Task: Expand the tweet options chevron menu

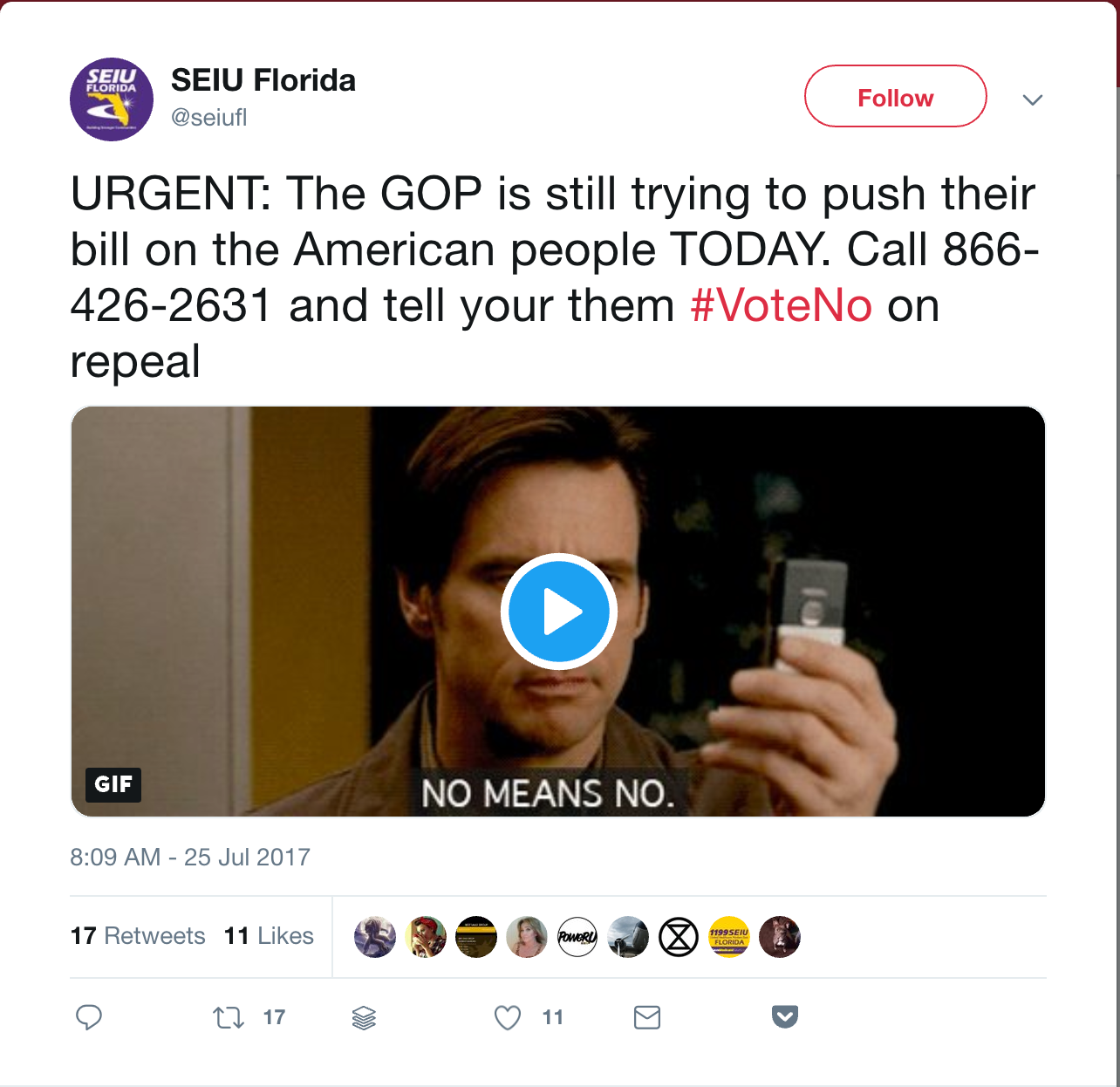Action: coord(1033,99)
